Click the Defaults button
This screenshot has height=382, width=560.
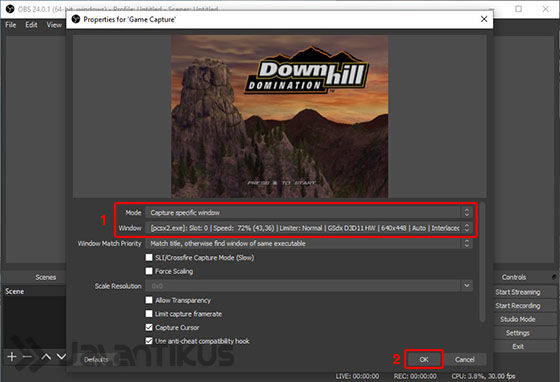96,360
